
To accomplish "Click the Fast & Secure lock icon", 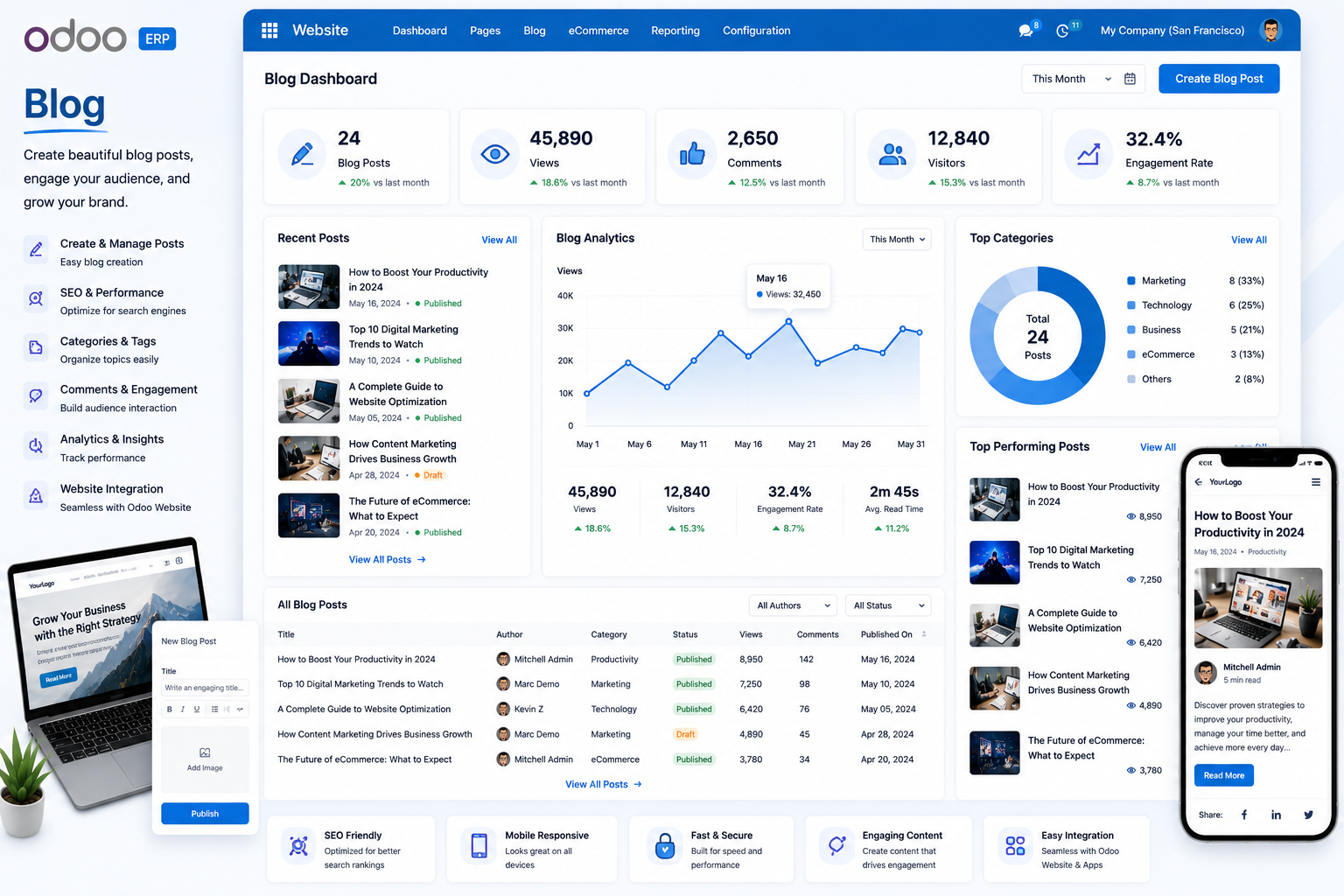I will (665, 846).
